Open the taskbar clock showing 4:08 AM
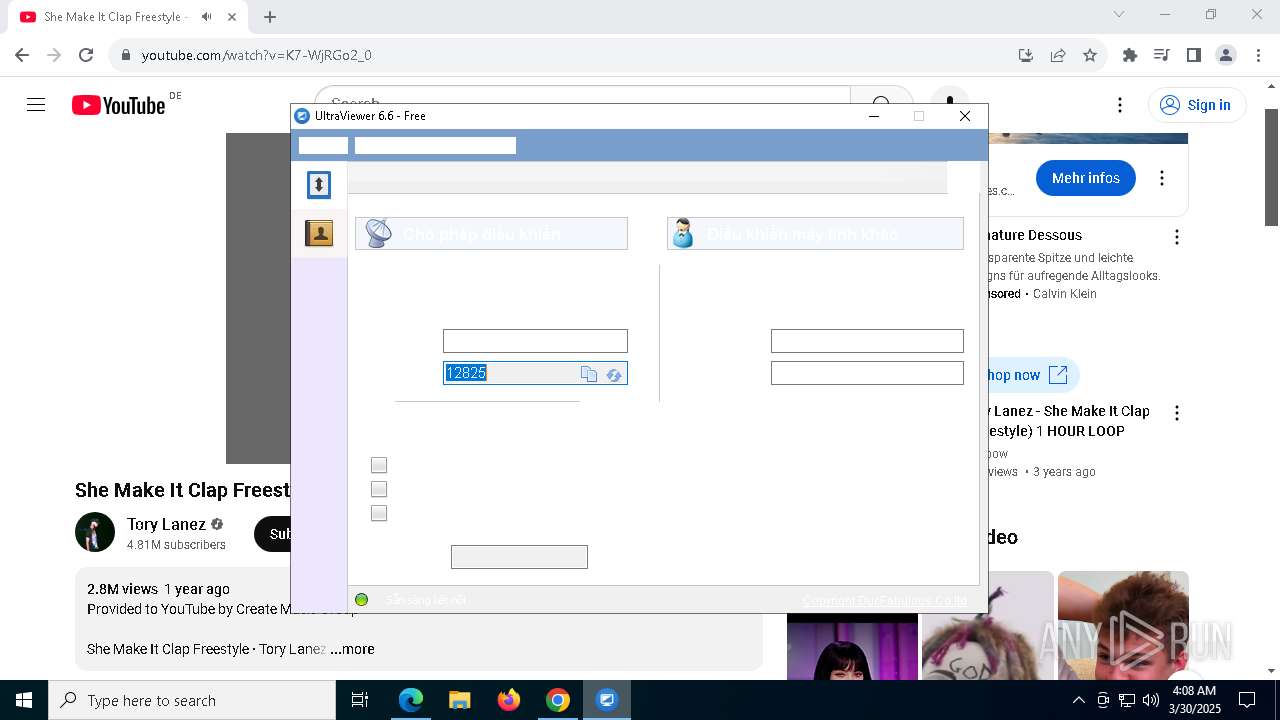This screenshot has width=1280, height=720. coord(1194,700)
